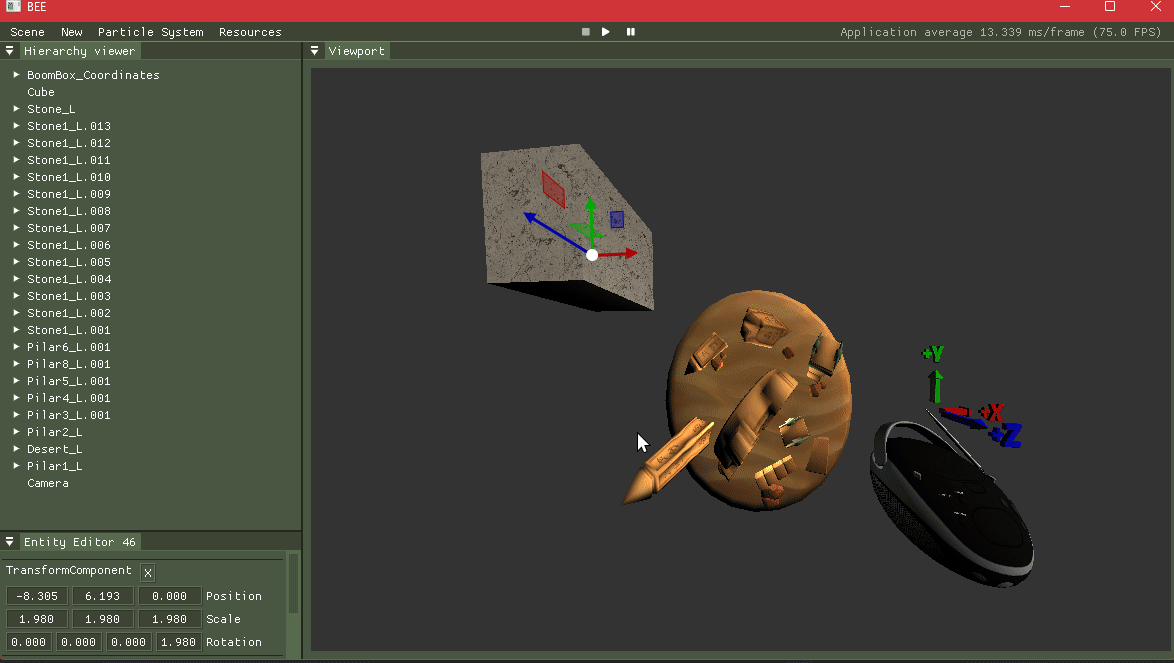The height and width of the screenshot is (663, 1174).
Task: Select the Camera entity in hierarchy
Action: 48,483
